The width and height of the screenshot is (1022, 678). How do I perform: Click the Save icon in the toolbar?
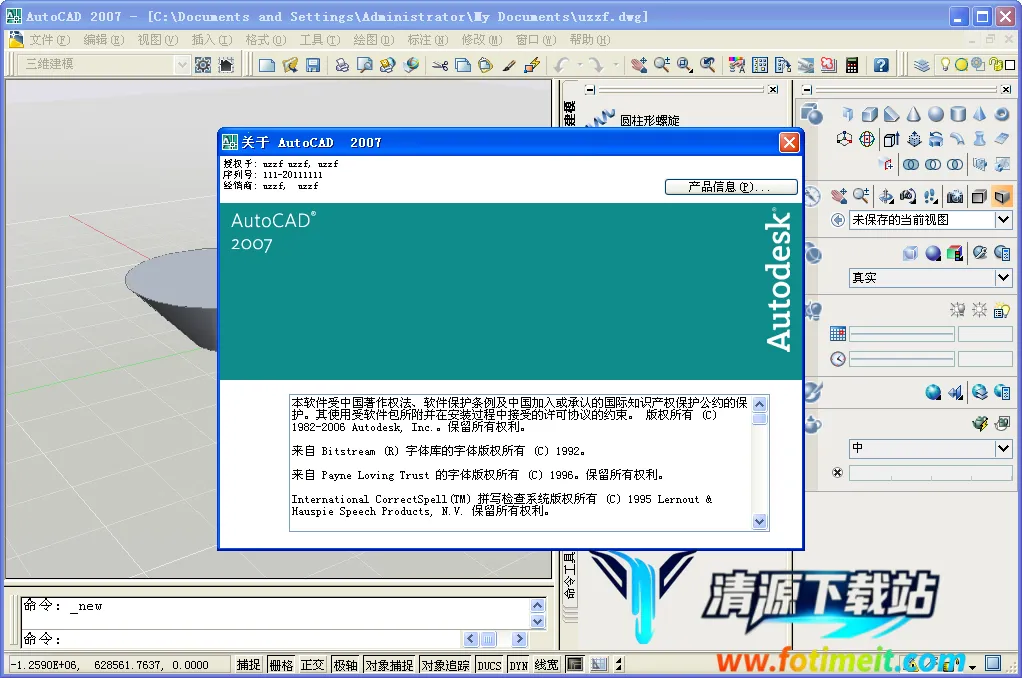pyautogui.click(x=313, y=65)
